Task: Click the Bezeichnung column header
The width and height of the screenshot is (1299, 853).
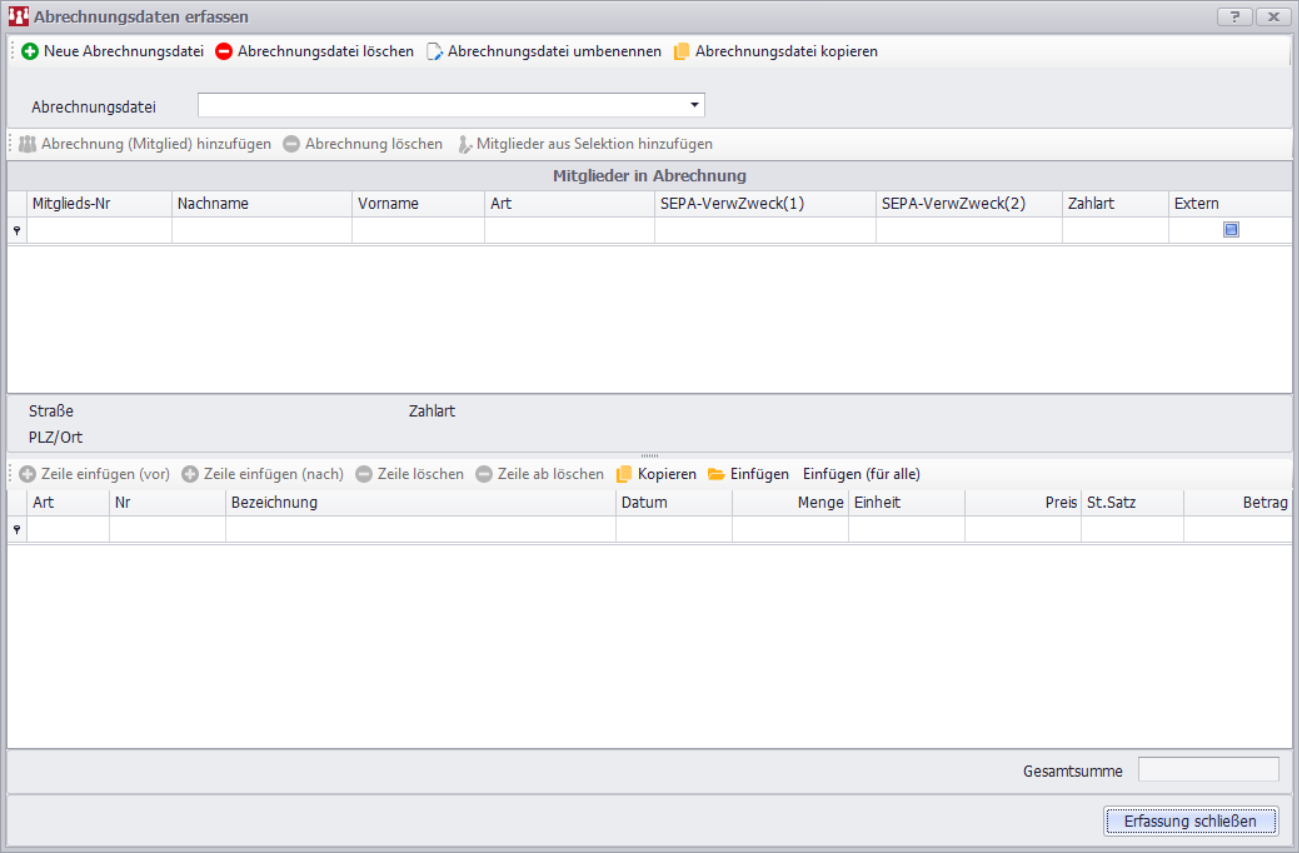Action: pos(420,502)
